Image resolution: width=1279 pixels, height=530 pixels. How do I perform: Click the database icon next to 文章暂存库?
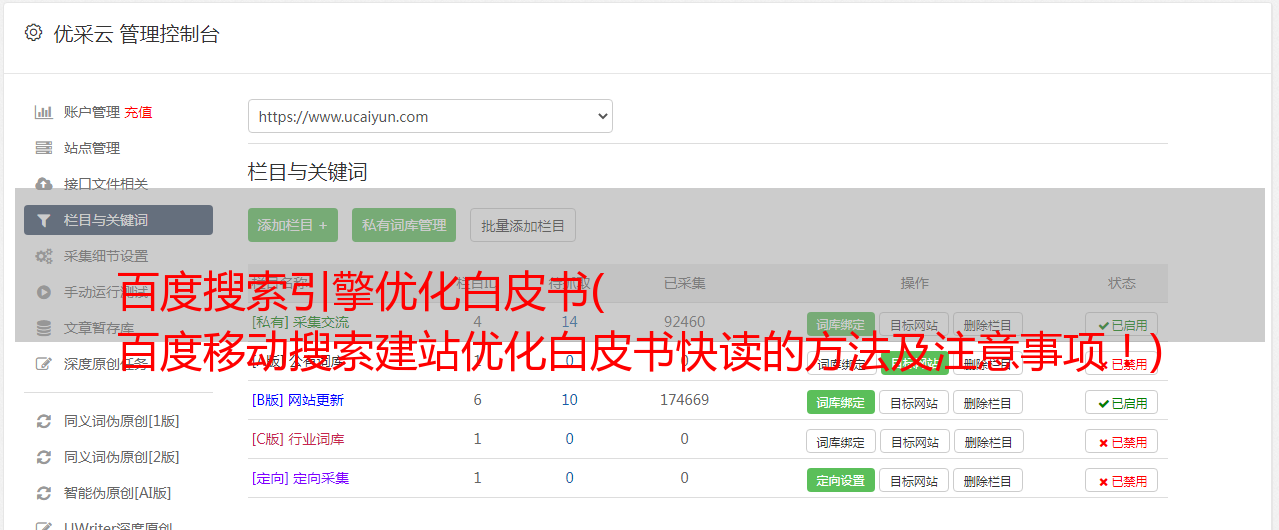[x=43, y=328]
